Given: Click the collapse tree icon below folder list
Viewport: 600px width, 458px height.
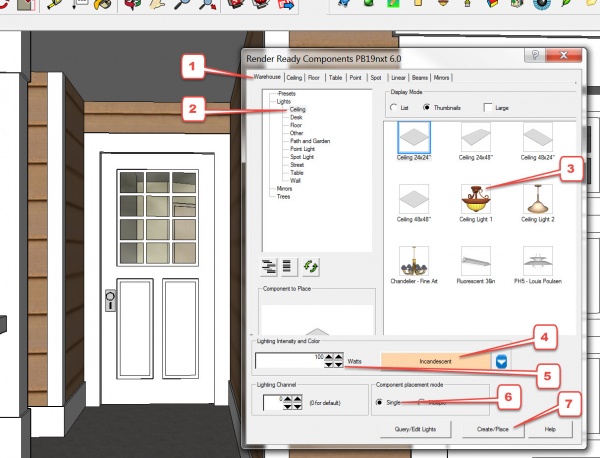Looking at the screenshot, I should tap(288, 265).
